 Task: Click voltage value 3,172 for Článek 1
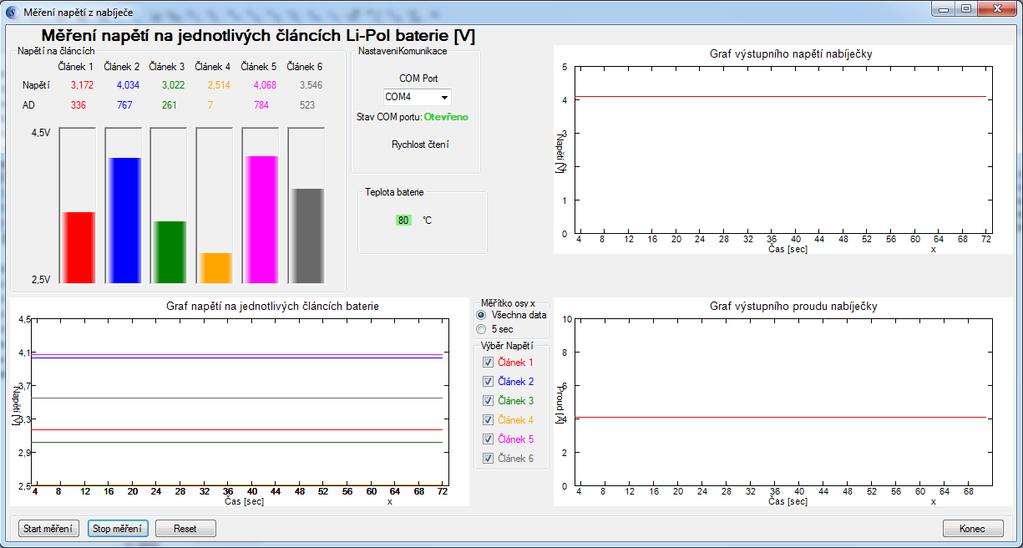point(82,85)
